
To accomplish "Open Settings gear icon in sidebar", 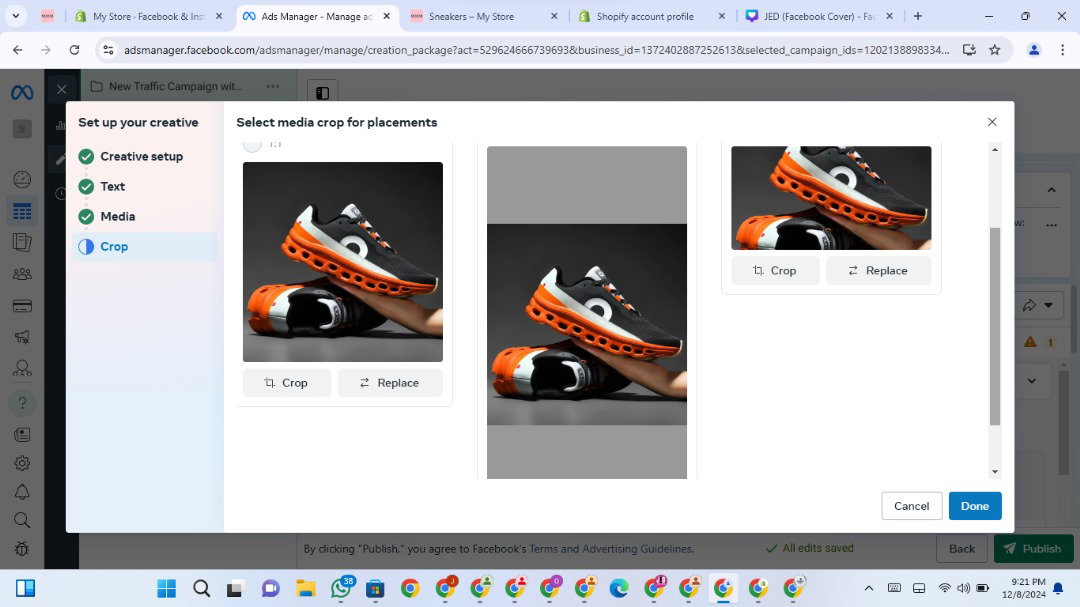I will 22,463.
